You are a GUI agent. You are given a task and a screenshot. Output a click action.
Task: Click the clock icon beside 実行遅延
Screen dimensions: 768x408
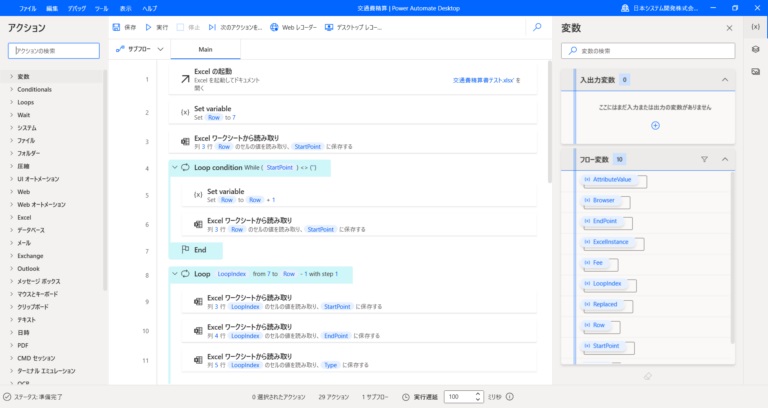pos(406,397)
